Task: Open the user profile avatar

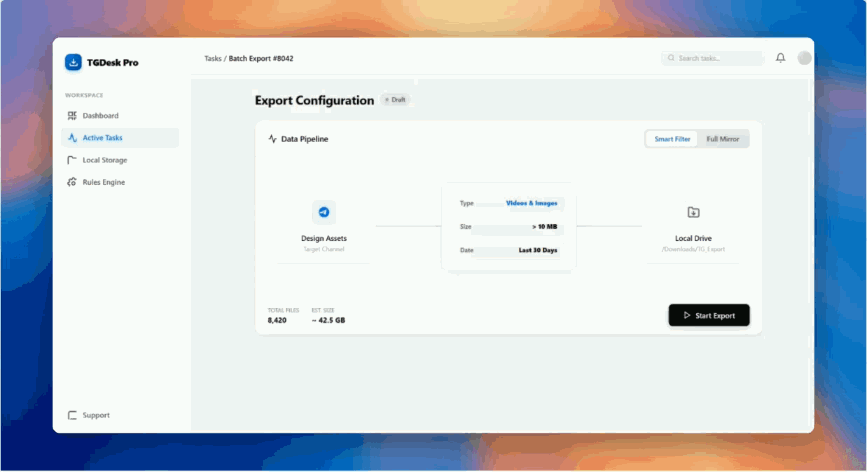Action: pyautogui.click(x=804, y=58)
